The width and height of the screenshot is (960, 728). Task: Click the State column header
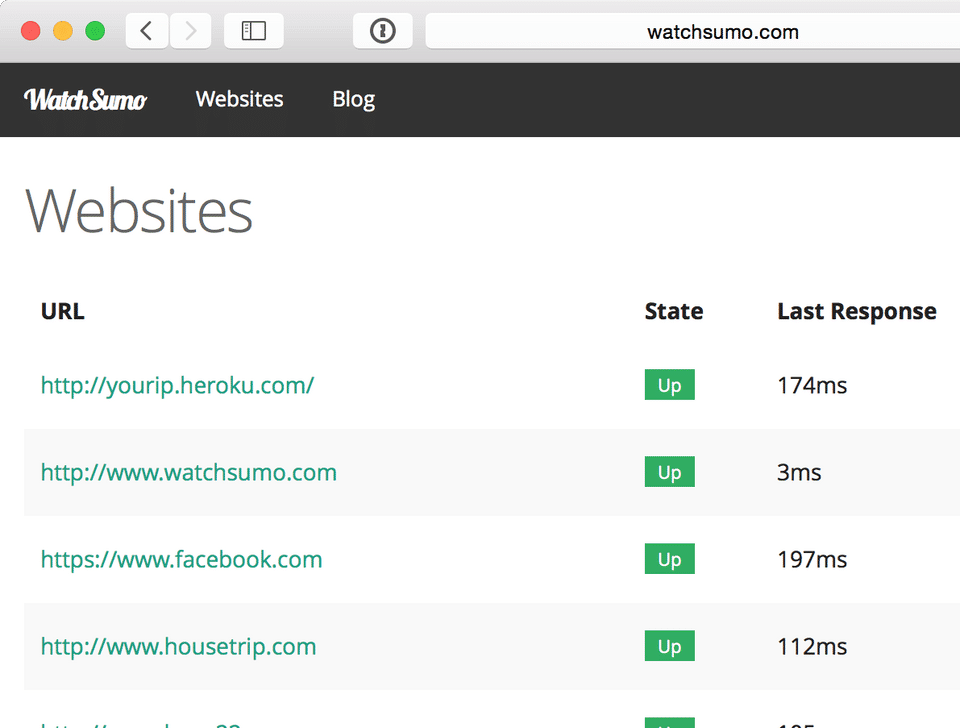point(673,312)
